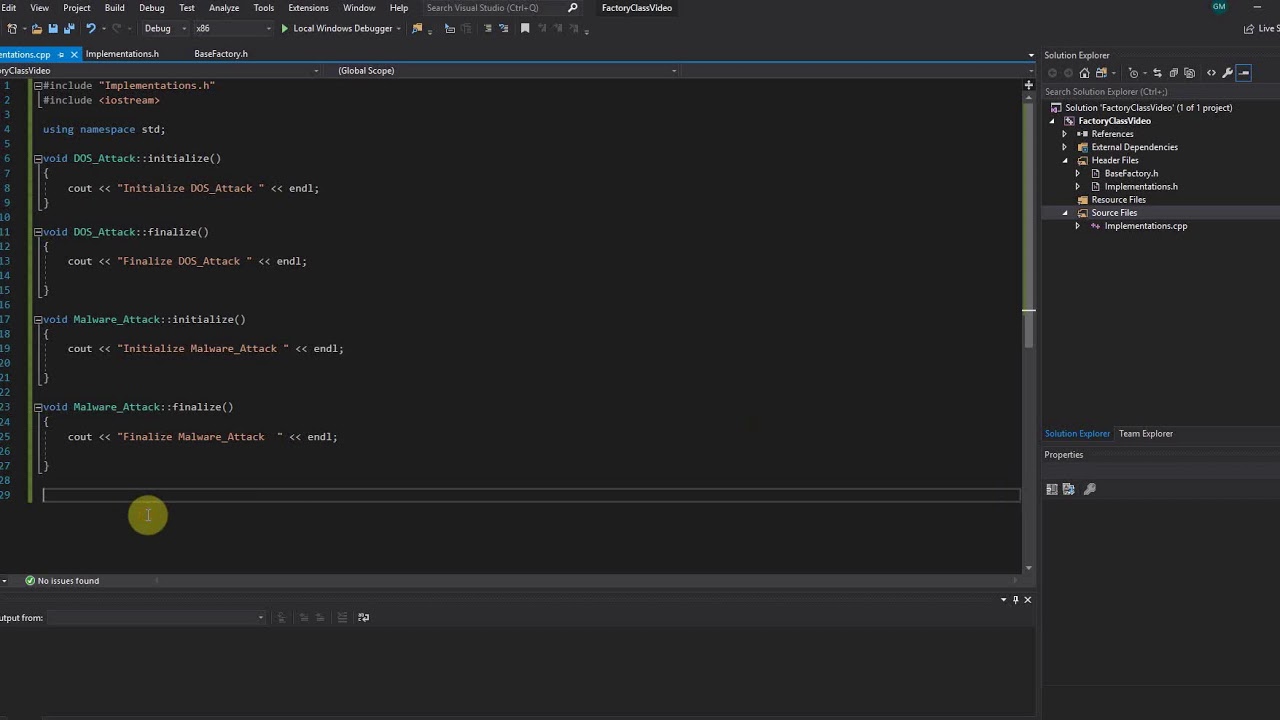Close the Output panel

click(x=1027, y=599)
